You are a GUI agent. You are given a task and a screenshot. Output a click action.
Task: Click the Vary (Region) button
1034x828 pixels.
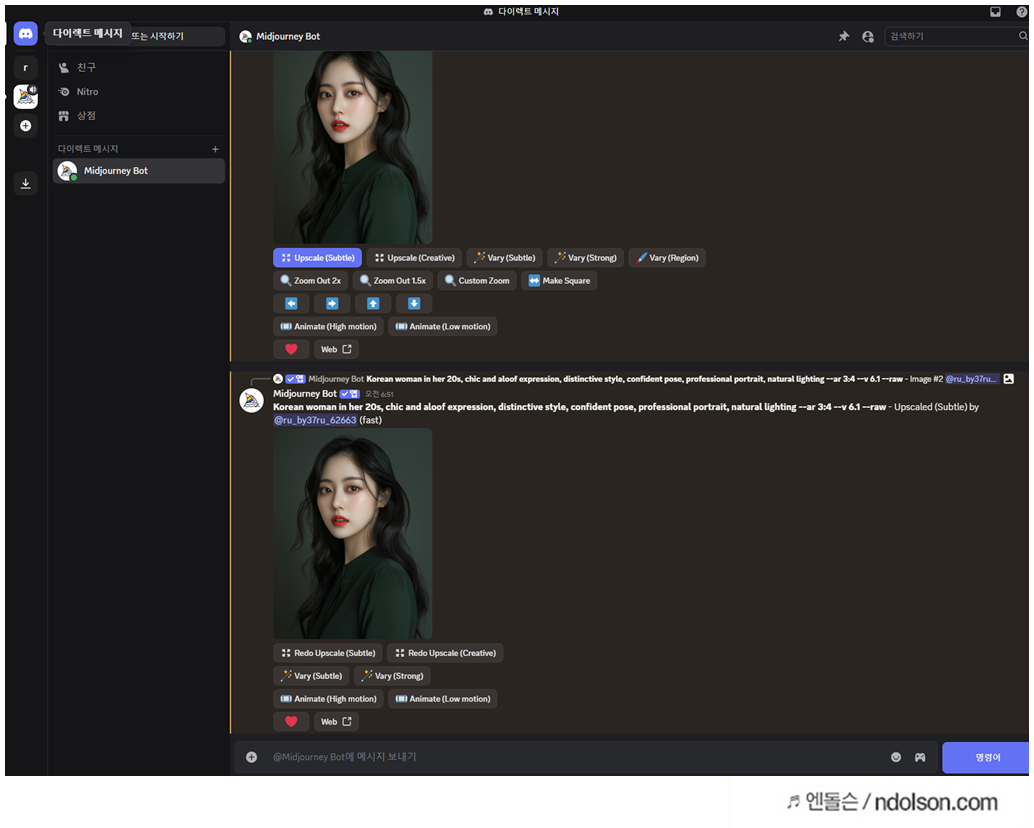667,258
